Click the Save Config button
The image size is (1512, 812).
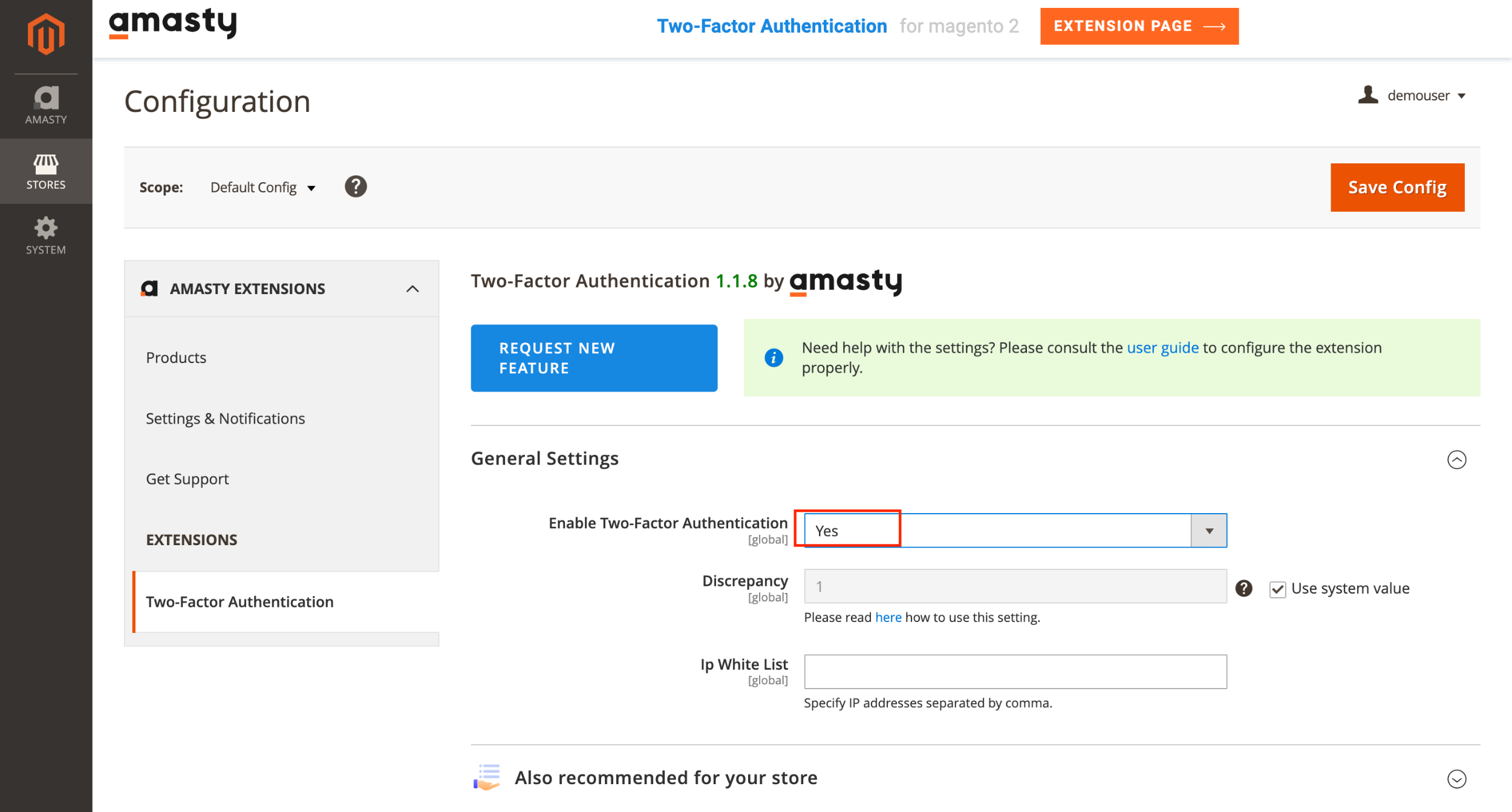(x=1397, y=188)
